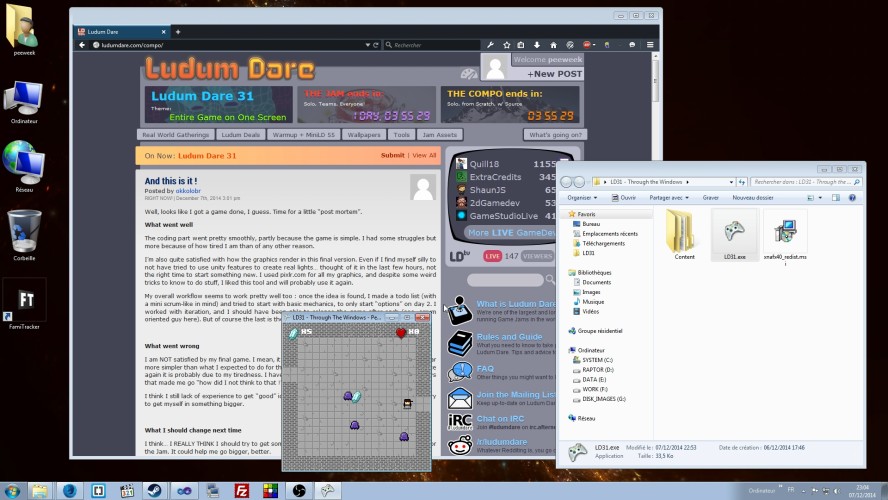Click the +New POST button
This screenshot has width=888, height=500.
[554, 74]
